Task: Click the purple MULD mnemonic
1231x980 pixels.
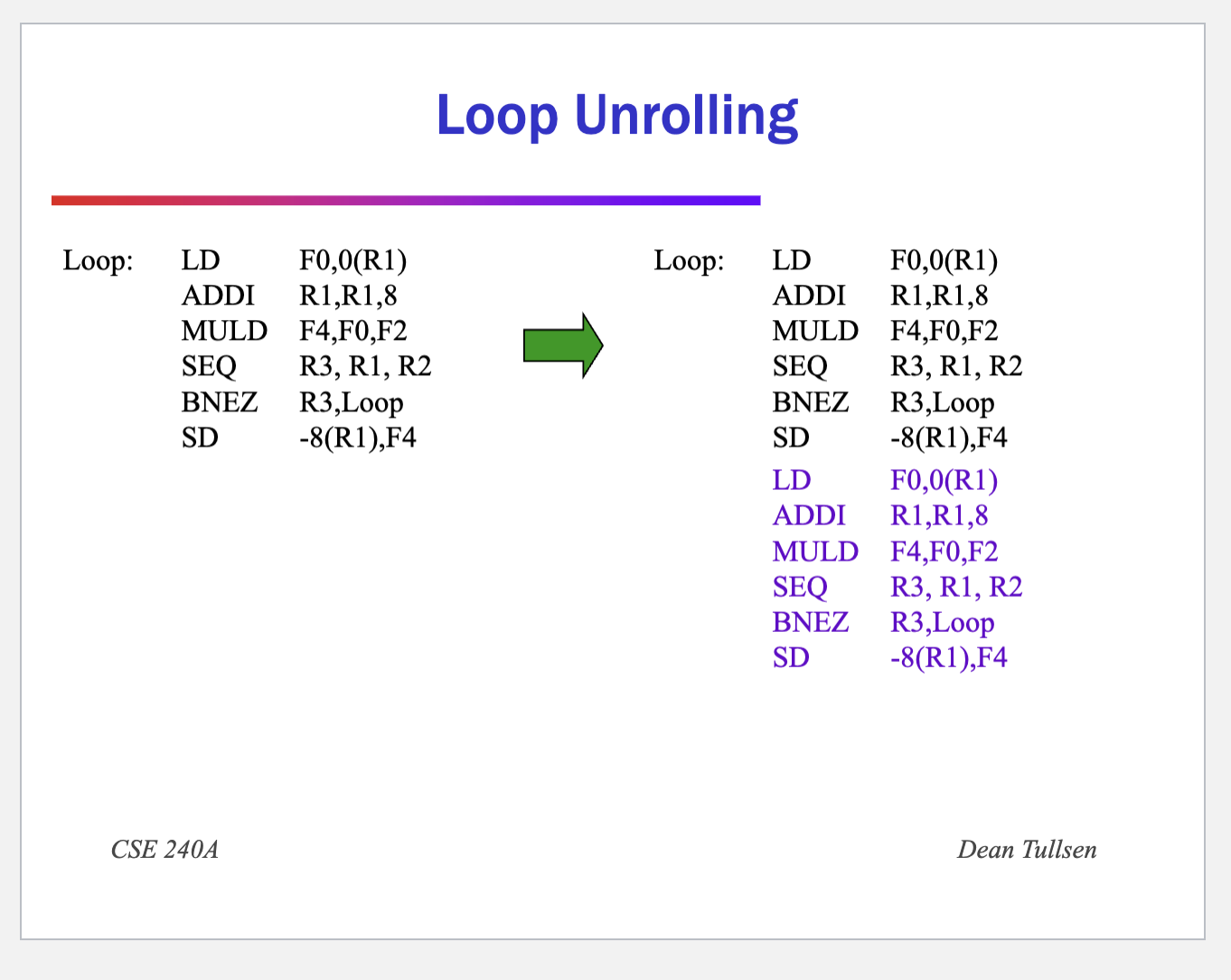Action: coord(815,551)
